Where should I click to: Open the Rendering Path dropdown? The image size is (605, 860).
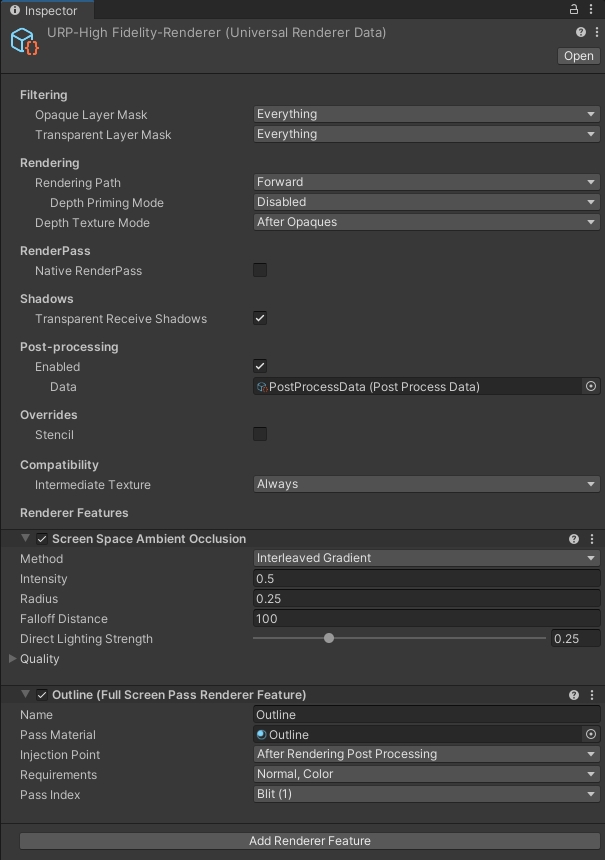426,182
